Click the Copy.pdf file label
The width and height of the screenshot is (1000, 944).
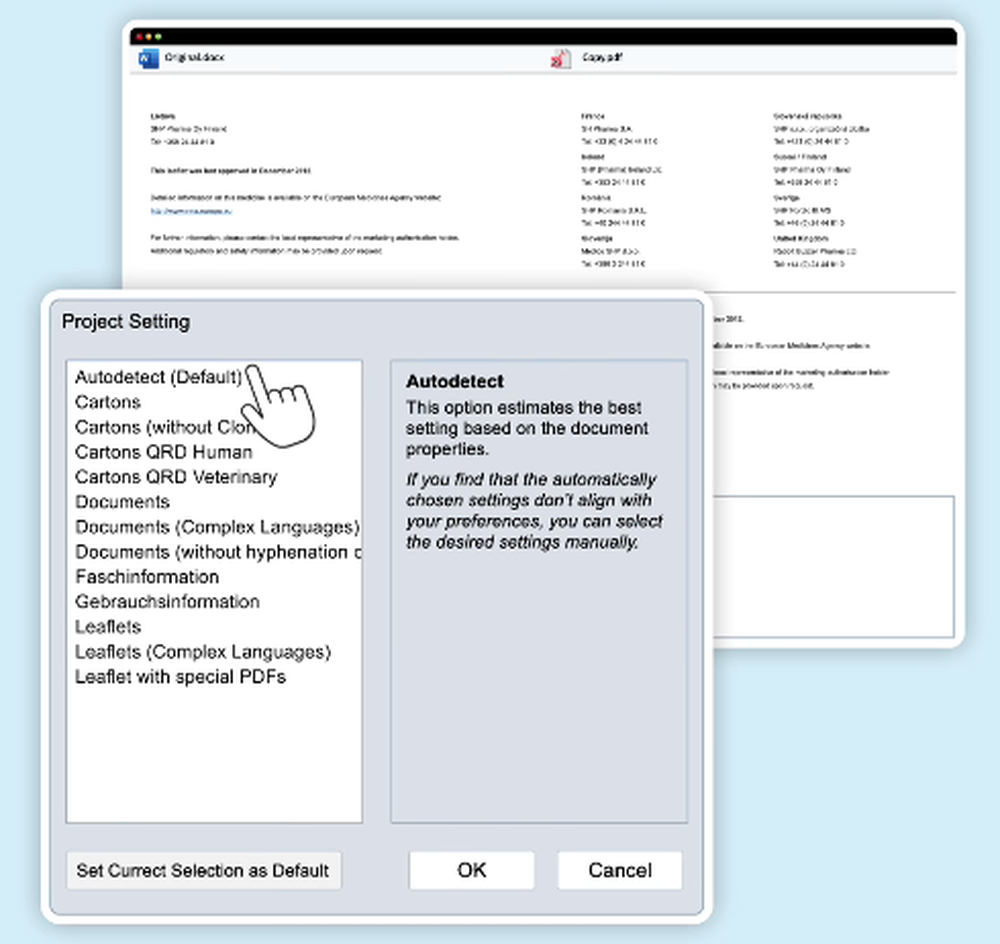602,57
